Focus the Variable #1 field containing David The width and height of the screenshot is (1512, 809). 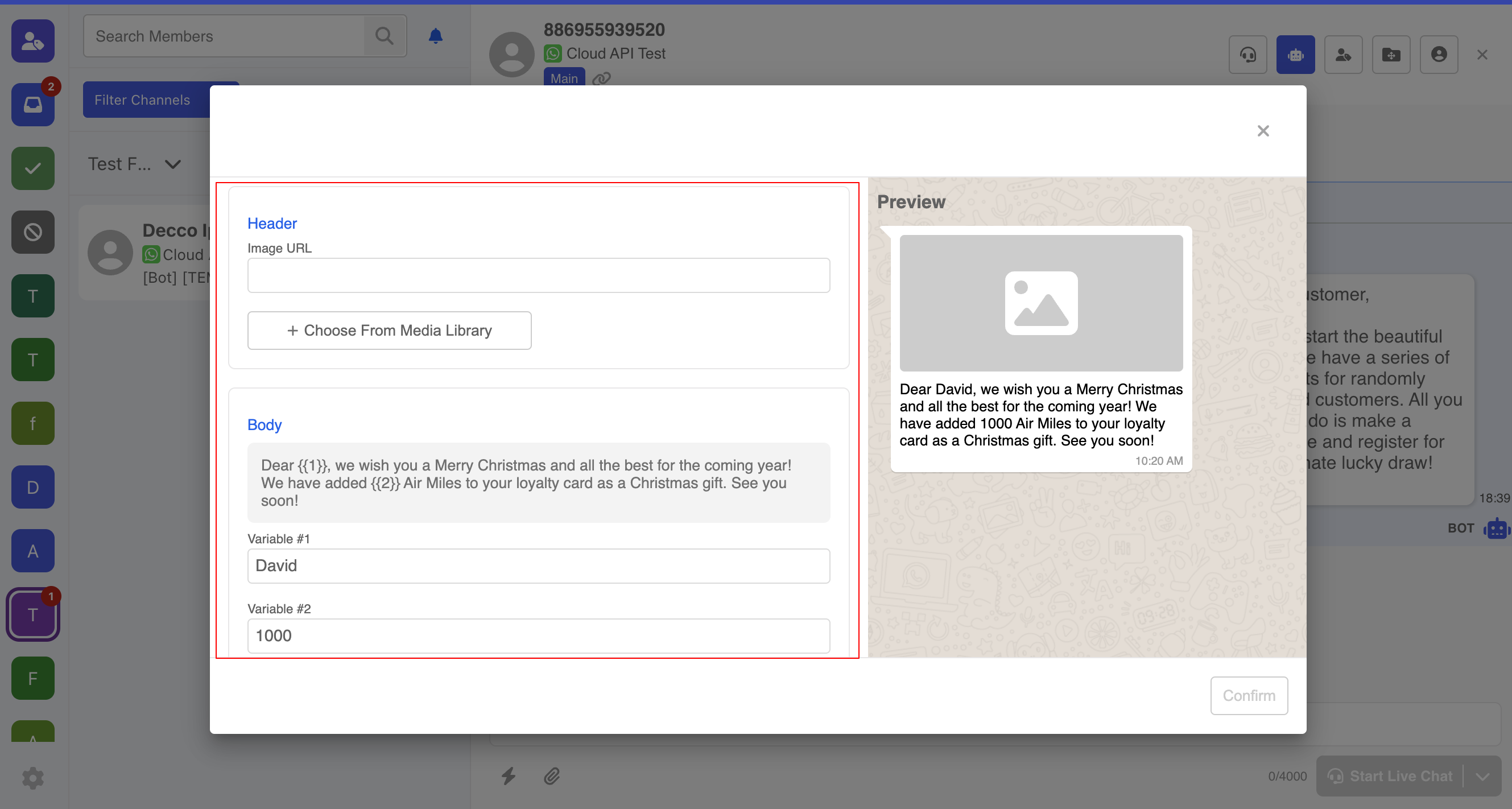tap(538, 566)
